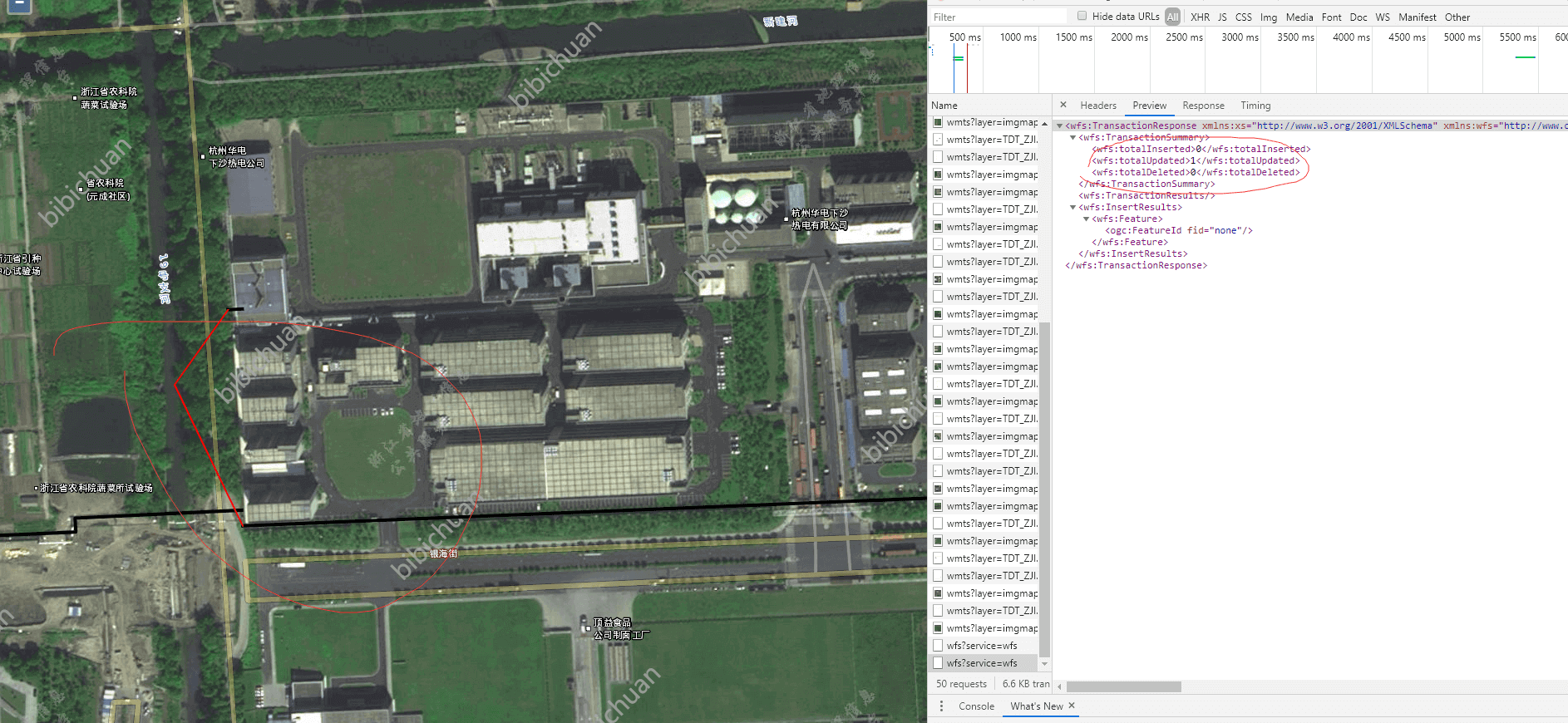Image resolution: width=1568 pixels, height=723 pixels.
Task: Filter requests by XHR type
Action: tap(1200, 17)
